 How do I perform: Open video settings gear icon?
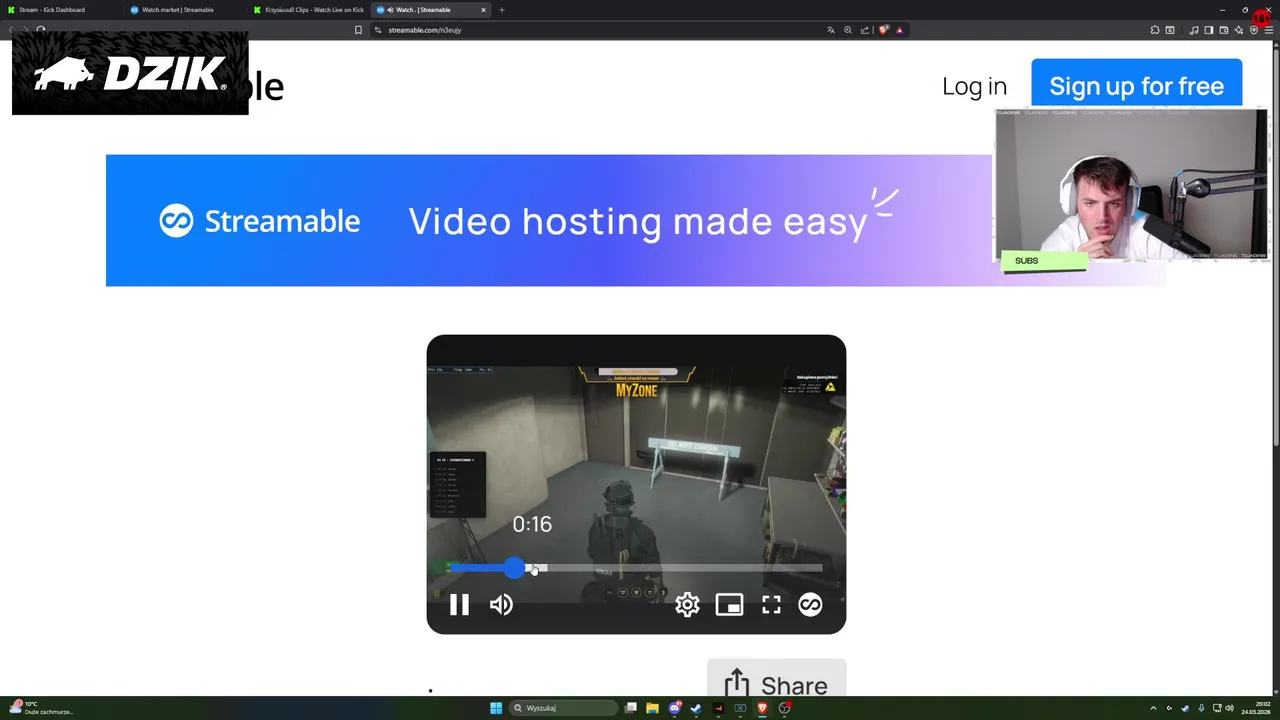[687, 604]
